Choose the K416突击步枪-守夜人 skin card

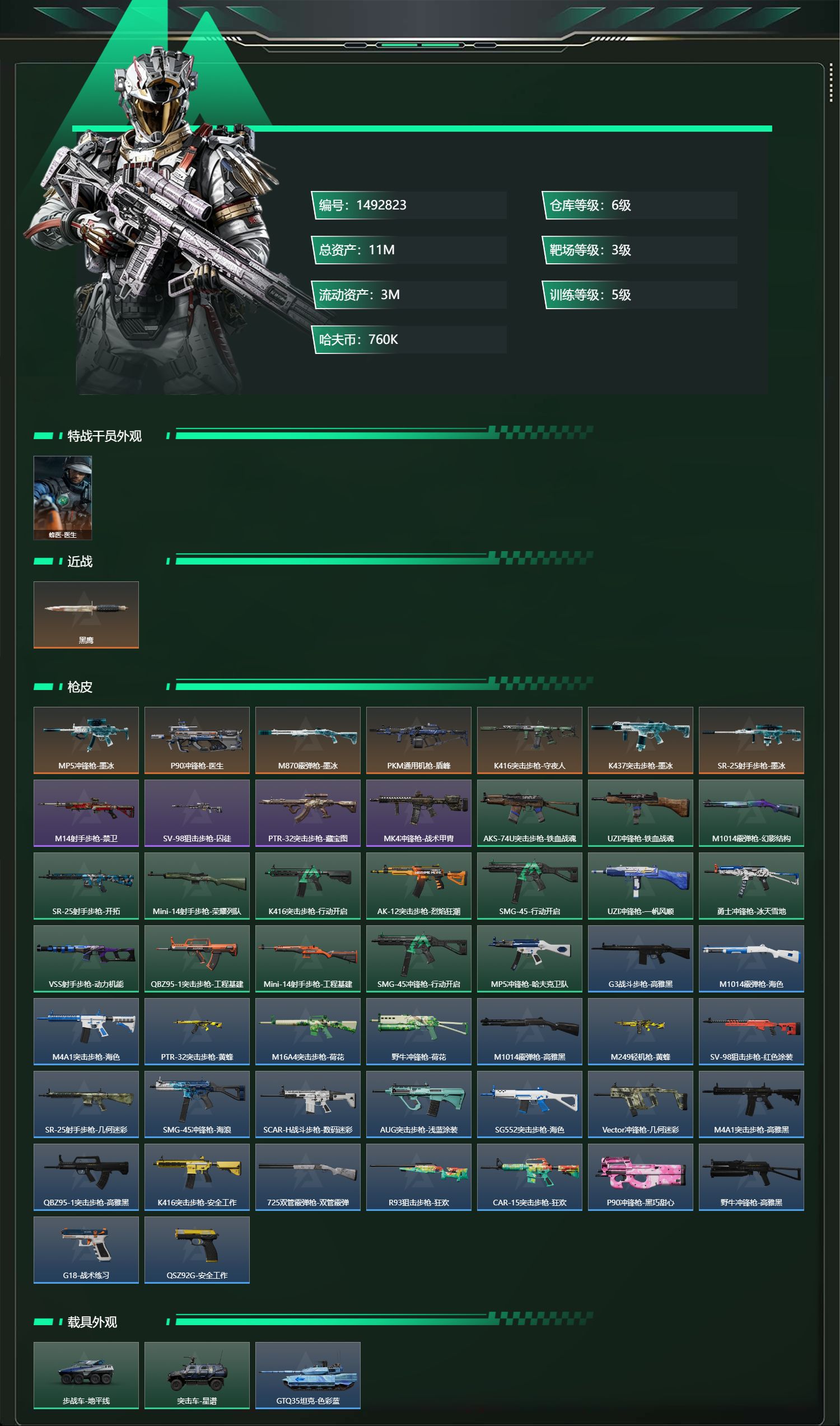click(x=530, y=740)
